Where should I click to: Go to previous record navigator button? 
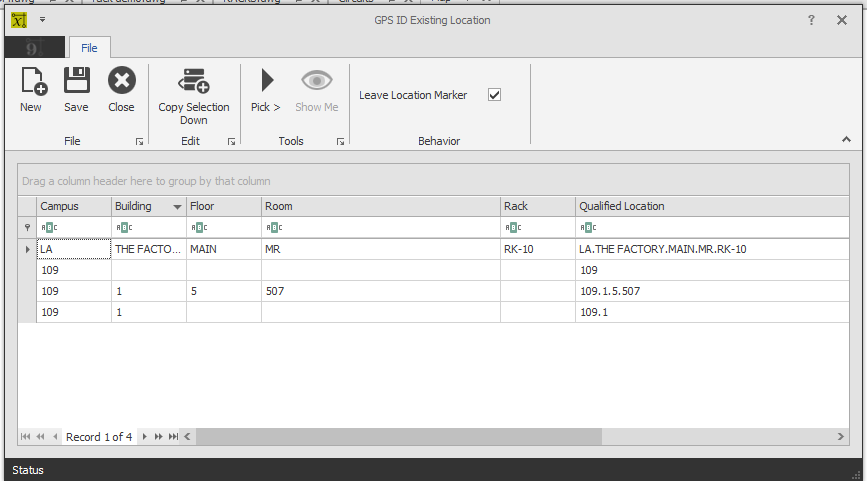55,437
